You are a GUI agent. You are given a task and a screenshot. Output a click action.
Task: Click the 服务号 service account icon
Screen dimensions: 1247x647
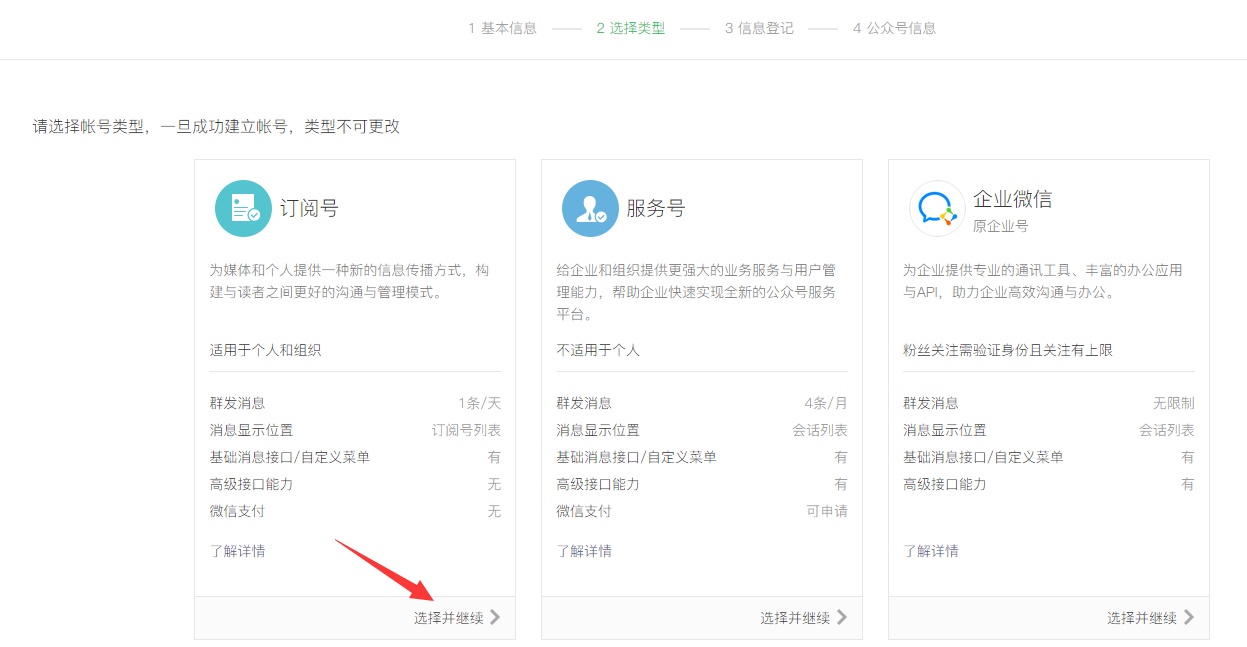pos(590,207)
